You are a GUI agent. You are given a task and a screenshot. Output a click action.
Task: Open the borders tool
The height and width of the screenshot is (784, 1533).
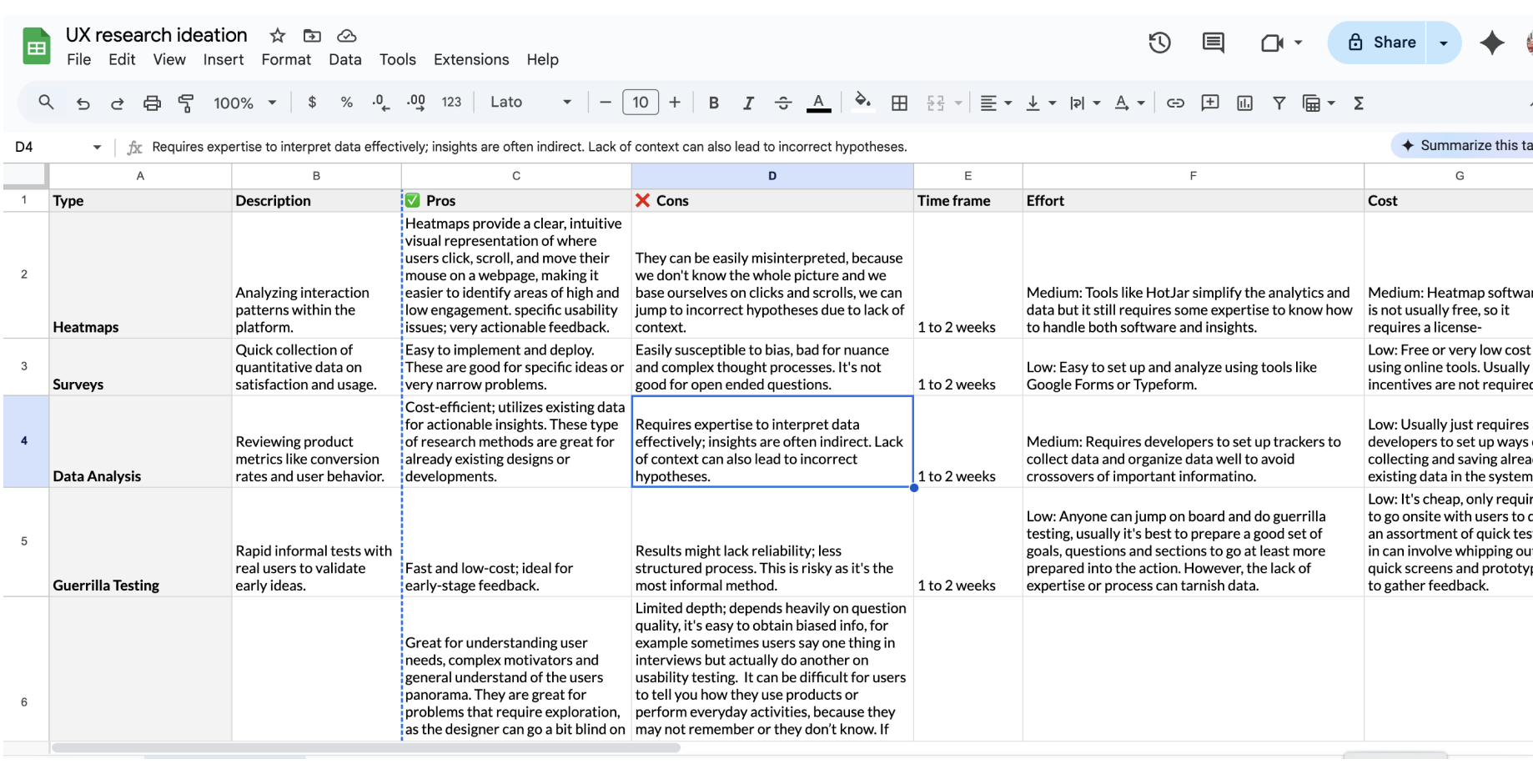(899, 103)
